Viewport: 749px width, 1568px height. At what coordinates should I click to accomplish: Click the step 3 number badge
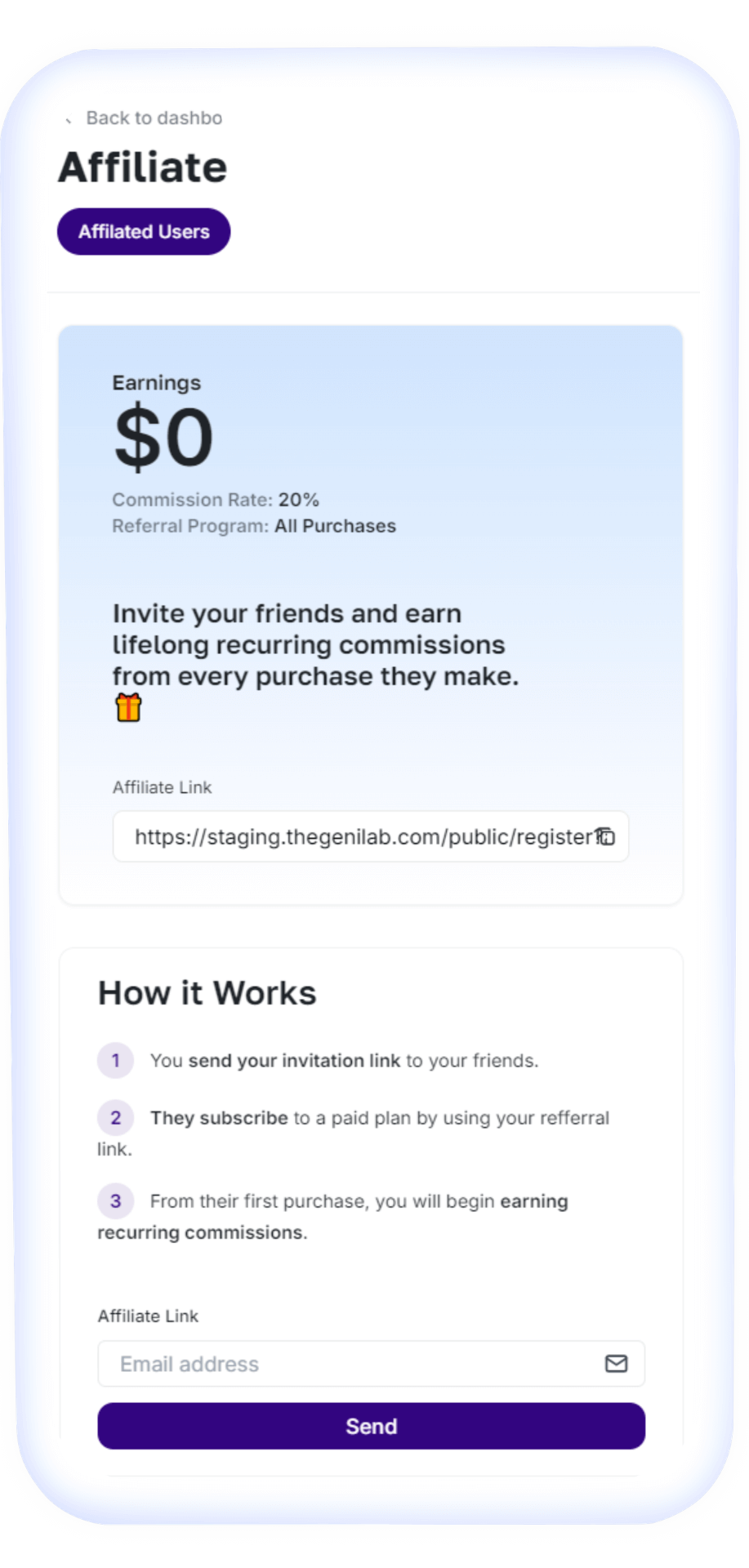point(115,1201)
